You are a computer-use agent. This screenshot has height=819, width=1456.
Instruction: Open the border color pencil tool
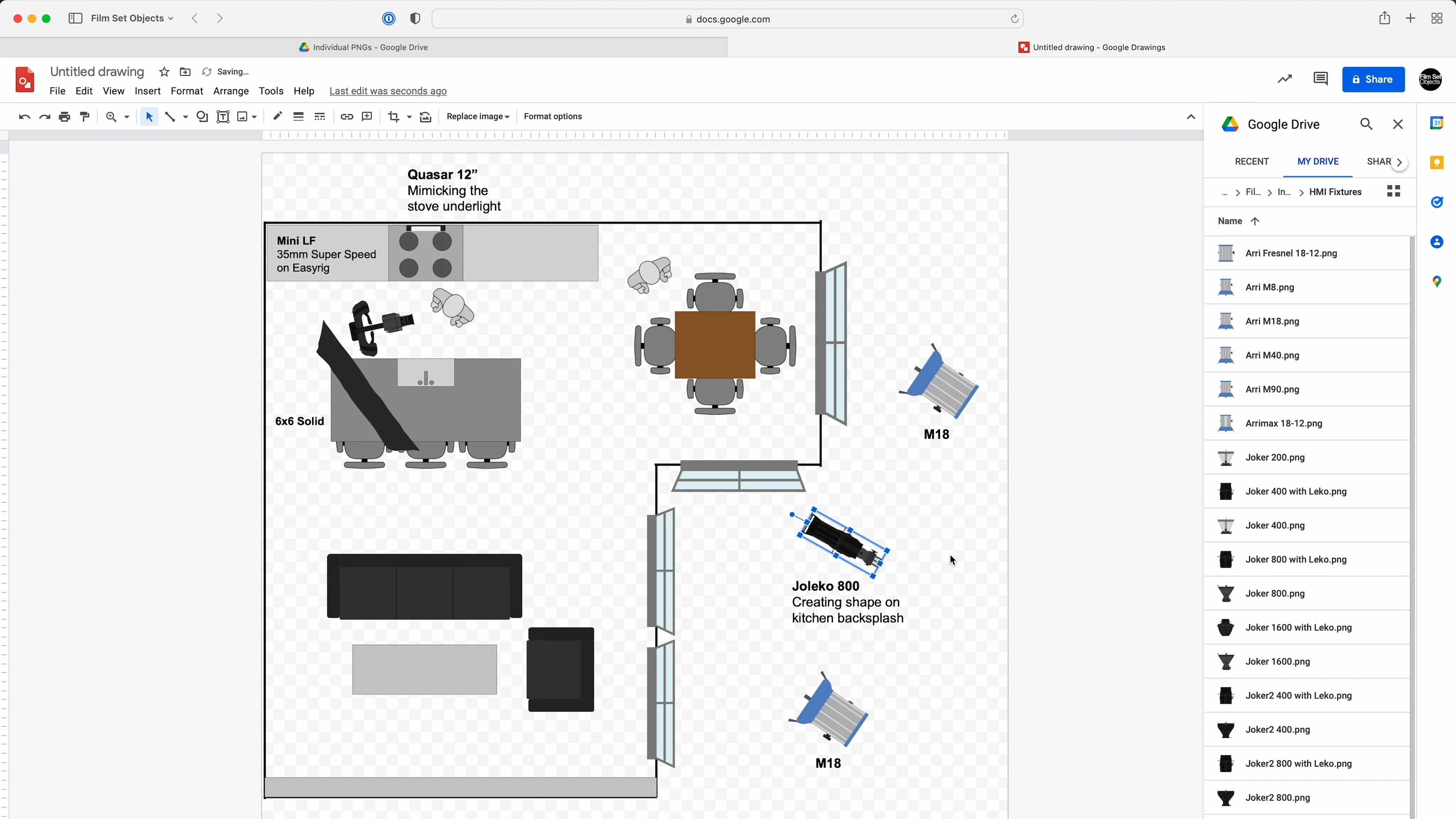277,116
